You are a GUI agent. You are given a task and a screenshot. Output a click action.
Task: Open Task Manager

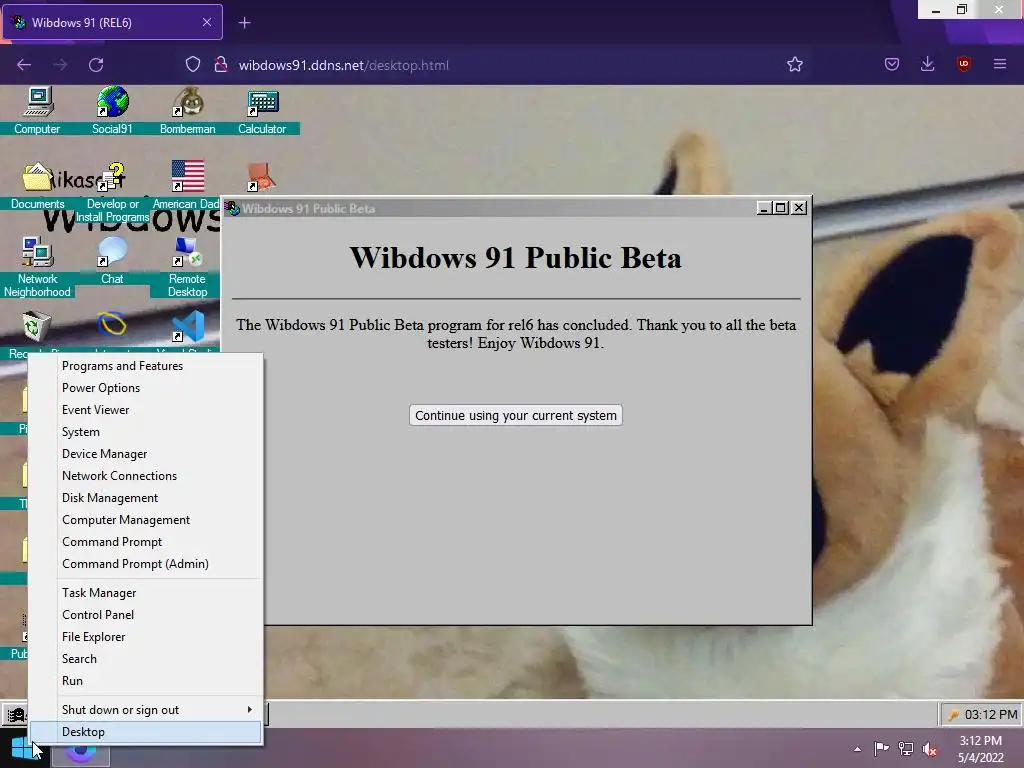[x=145, y=593]
